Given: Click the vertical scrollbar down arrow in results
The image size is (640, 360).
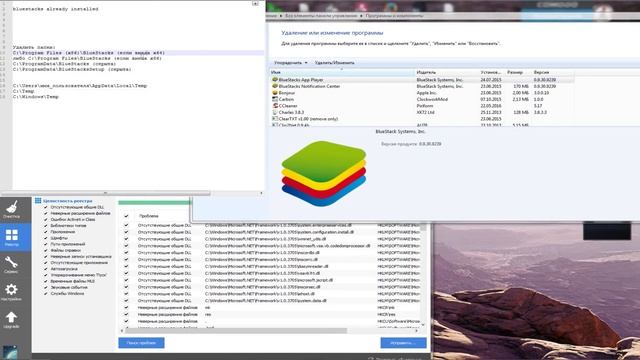Looking at the screenshot, I should (x=423, y=325).
